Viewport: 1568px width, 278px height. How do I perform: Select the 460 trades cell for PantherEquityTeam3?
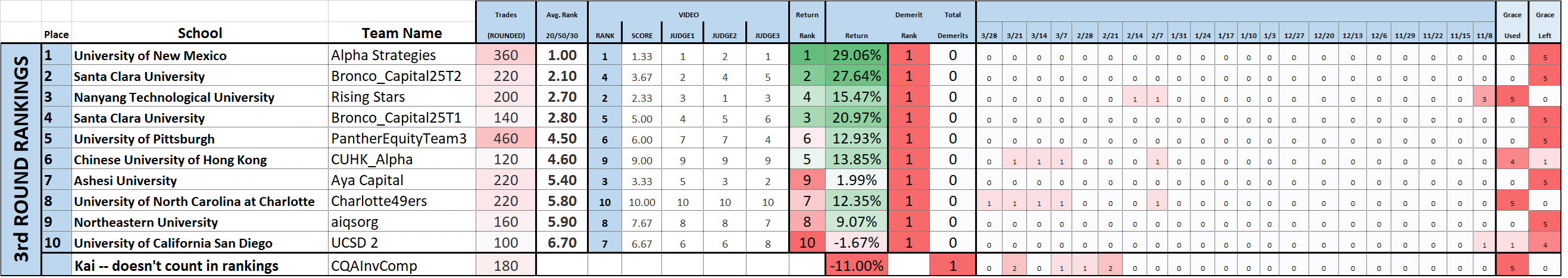506,139
